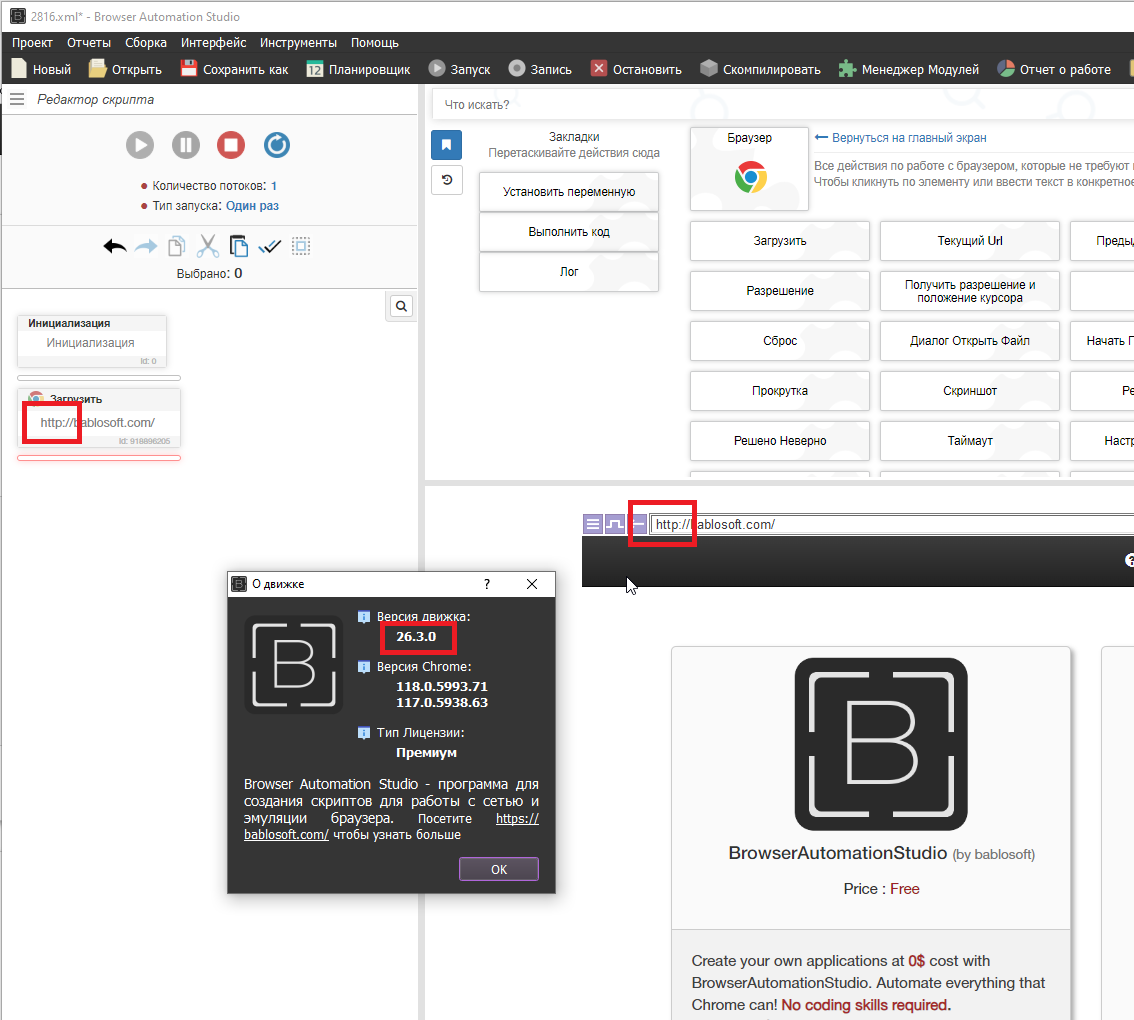Image resolution: width=1134 pixels, height=1020 pixels.
Task: Open the action history icon below bookmarks
Action: click(x=446, y=180)
